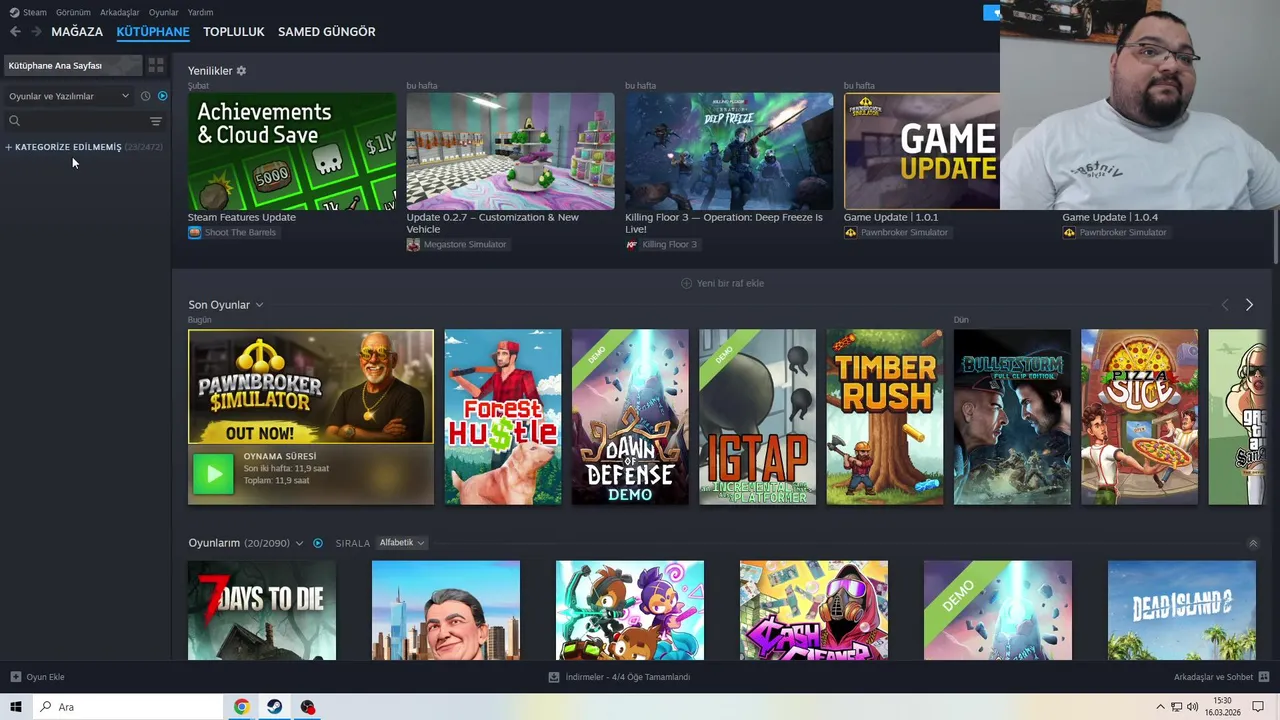Open Forest Hustle game cover

[503, 417]
